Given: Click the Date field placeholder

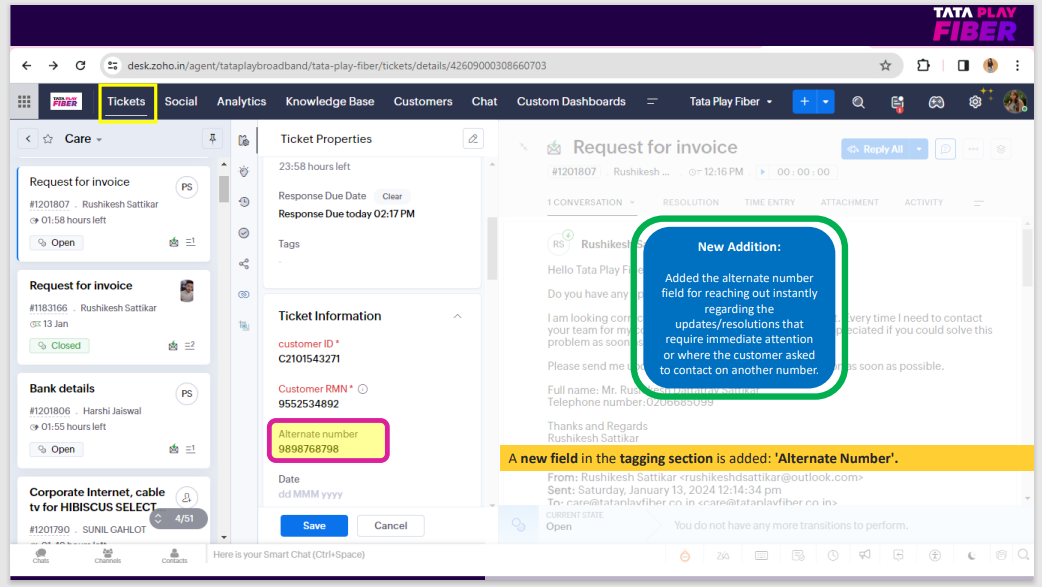Looking at the screenshot, I should 310,494.
